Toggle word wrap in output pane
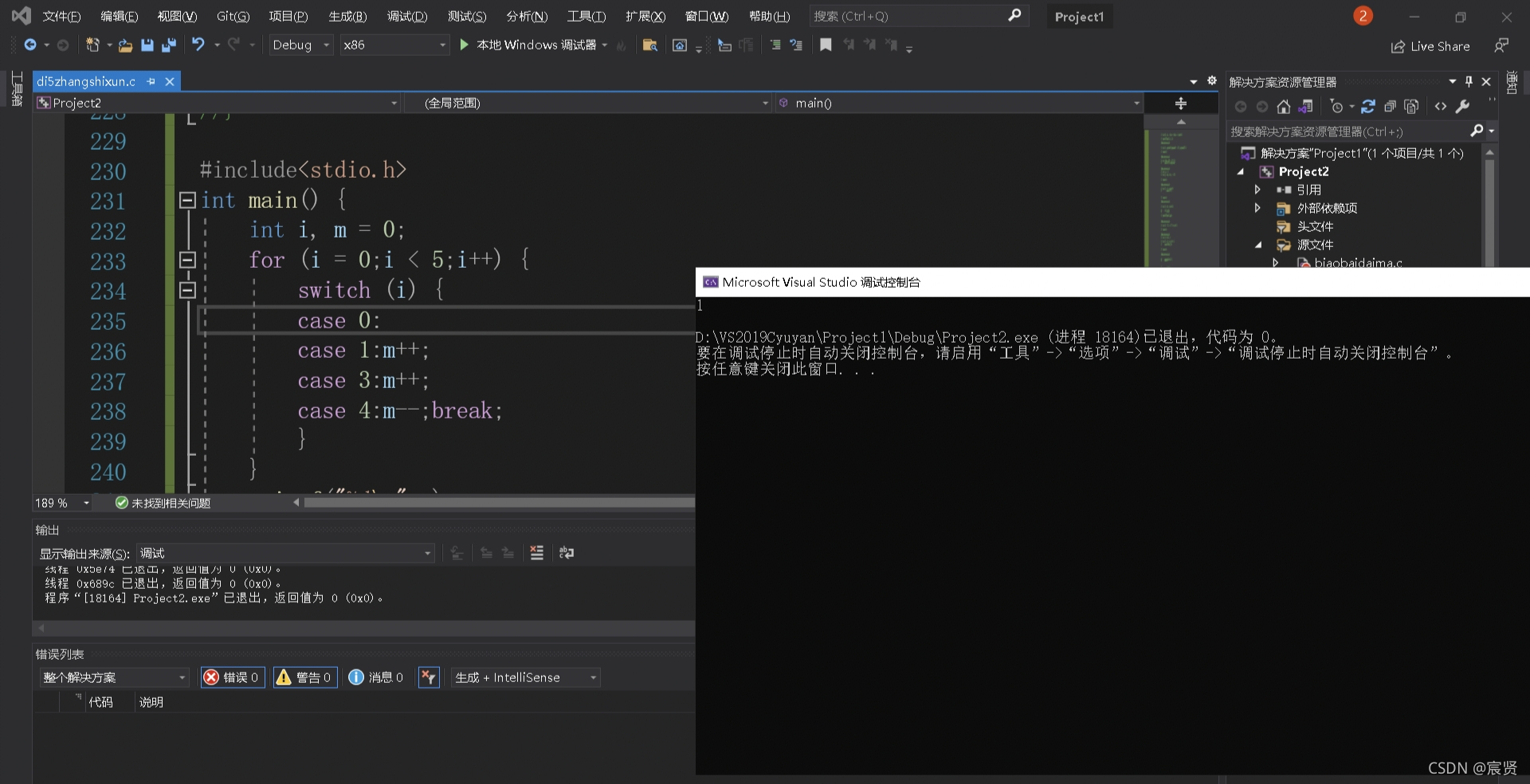The height and width of the screenshot is (784, 1530). 567,553
